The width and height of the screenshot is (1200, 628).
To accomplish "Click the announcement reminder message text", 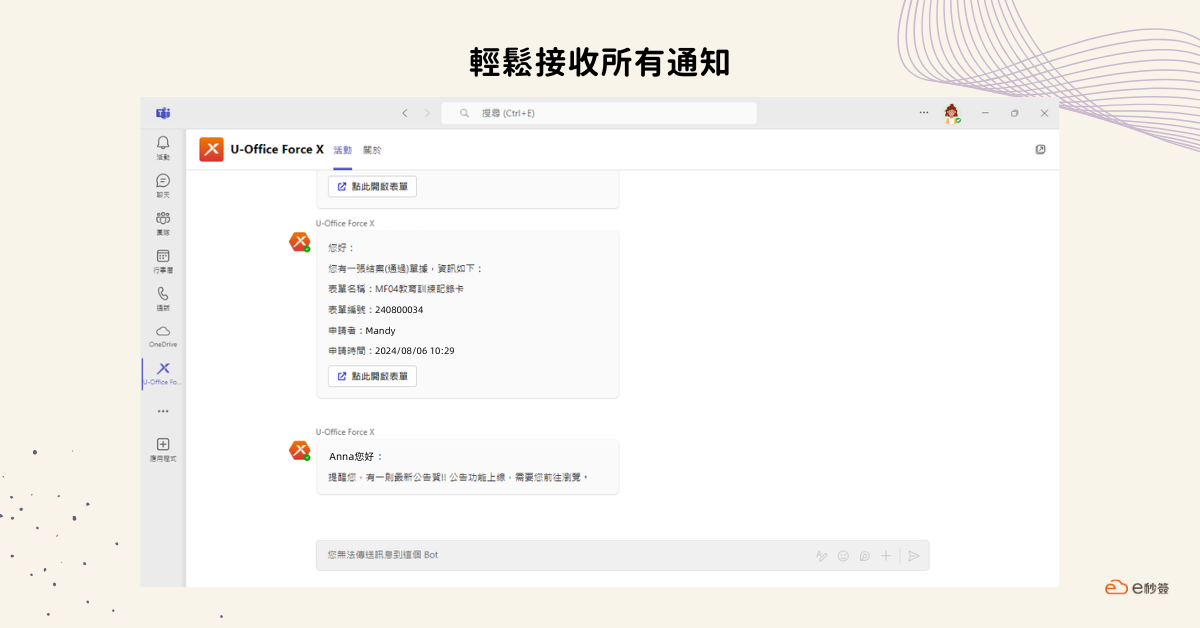I will pos(458,477).
